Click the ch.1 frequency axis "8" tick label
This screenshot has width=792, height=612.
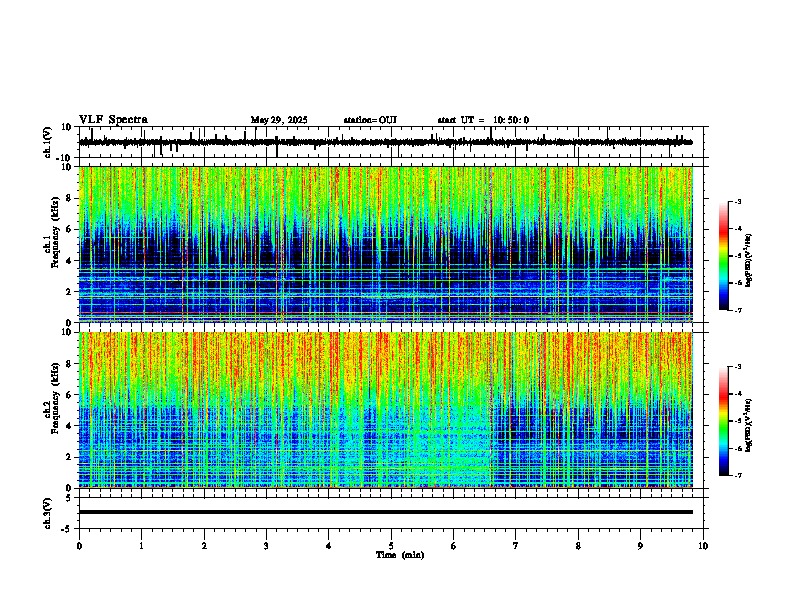point(71,198)
